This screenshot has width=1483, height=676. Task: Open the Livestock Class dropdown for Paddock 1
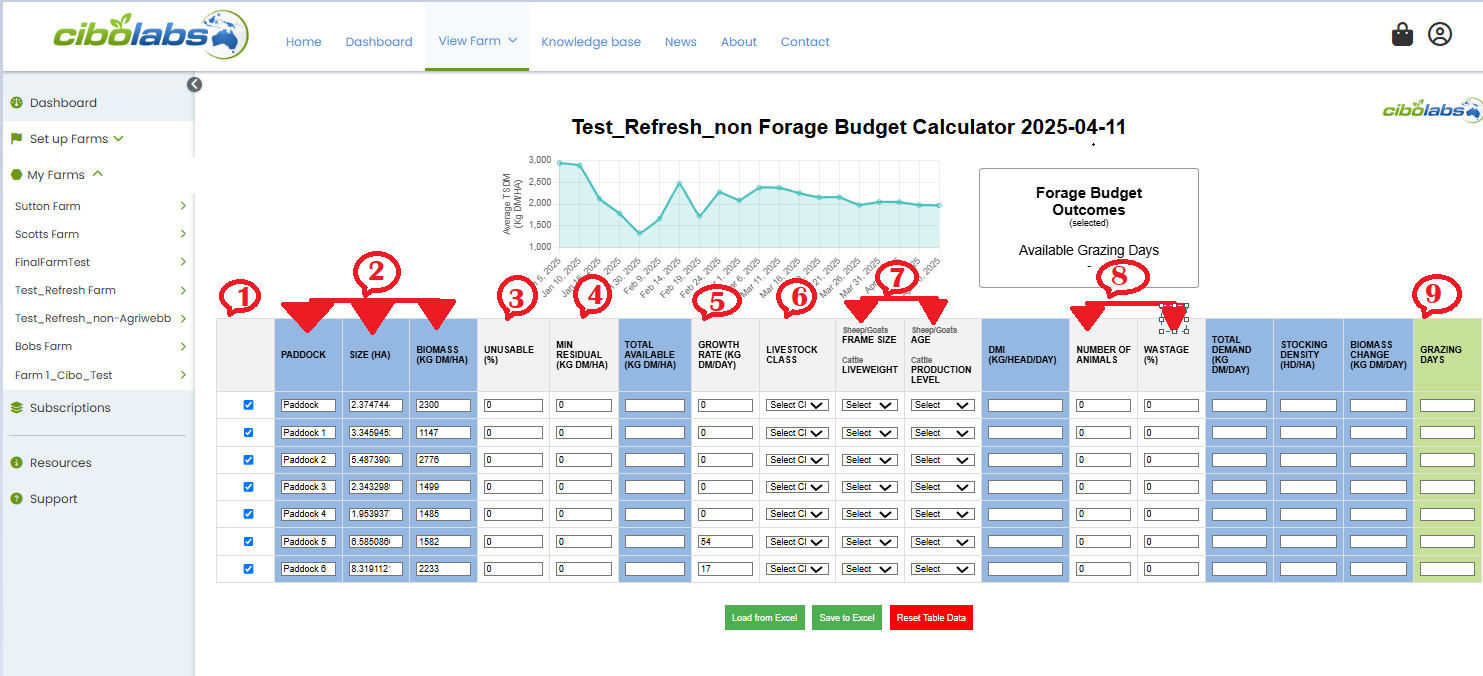(x=796, y=432)
